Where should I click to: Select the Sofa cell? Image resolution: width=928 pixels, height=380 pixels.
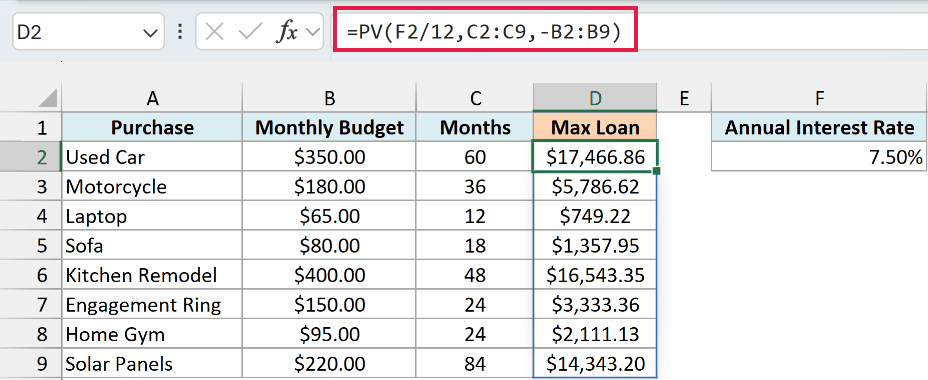coord(152,246)
